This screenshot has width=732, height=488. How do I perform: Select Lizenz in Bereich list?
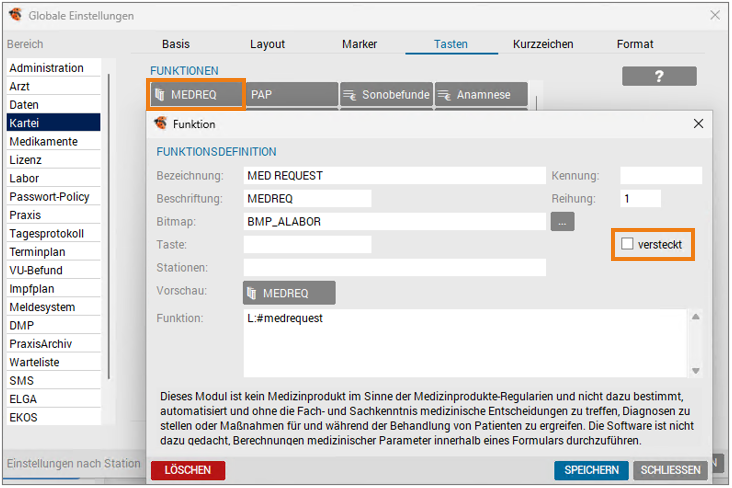point(54,160)
